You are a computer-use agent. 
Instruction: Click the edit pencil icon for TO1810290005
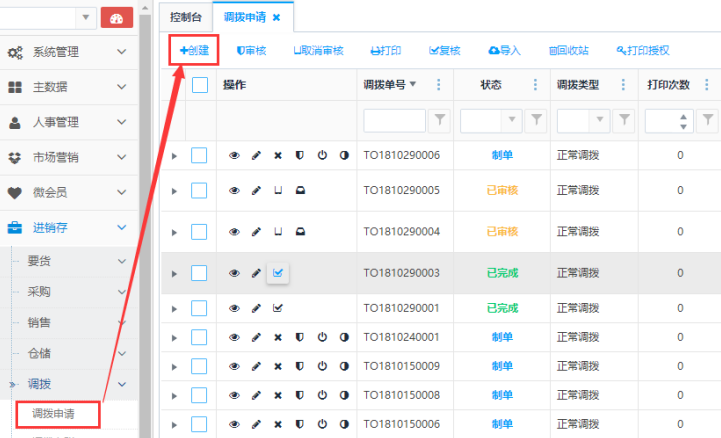[256, 190]
